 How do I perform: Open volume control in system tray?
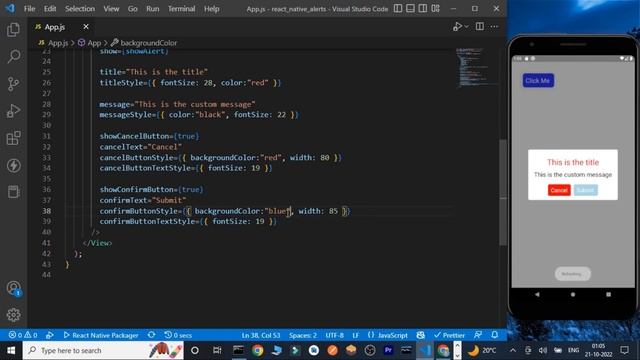coord(542,350)
